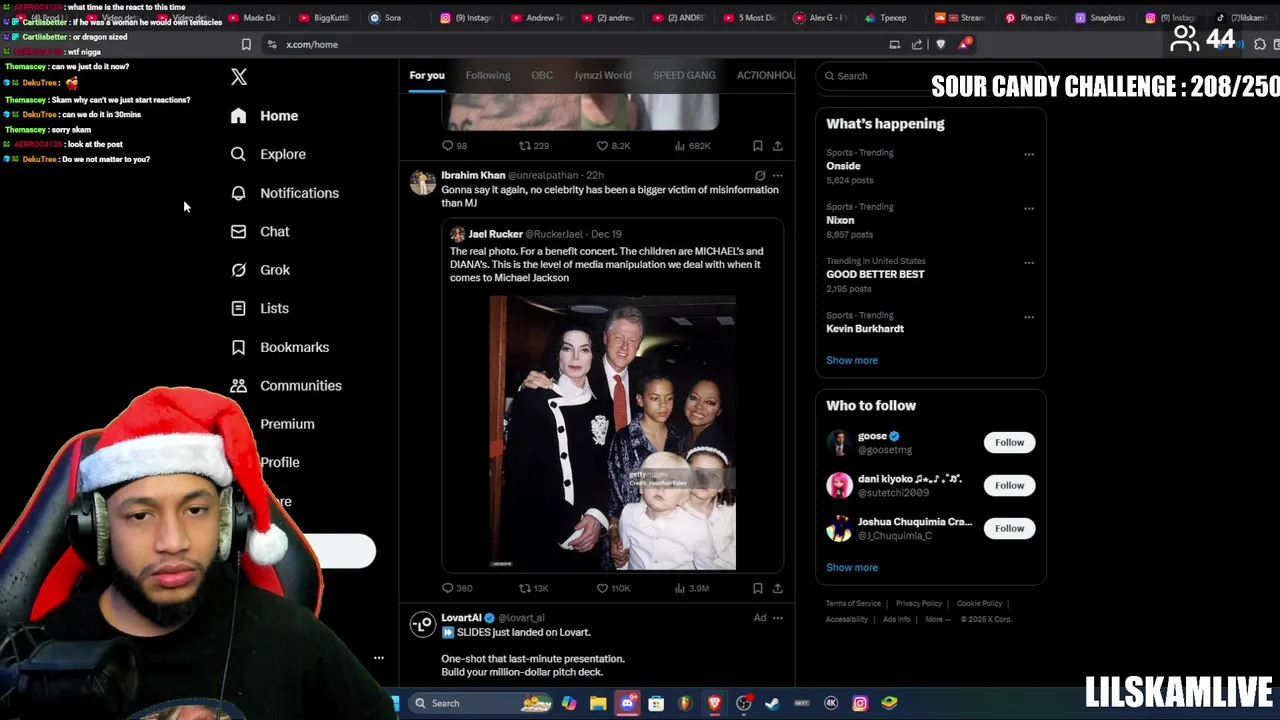Open Premium from the sidebar
The height and width of the screenshot is (720, 1280).
click(287, 424)
